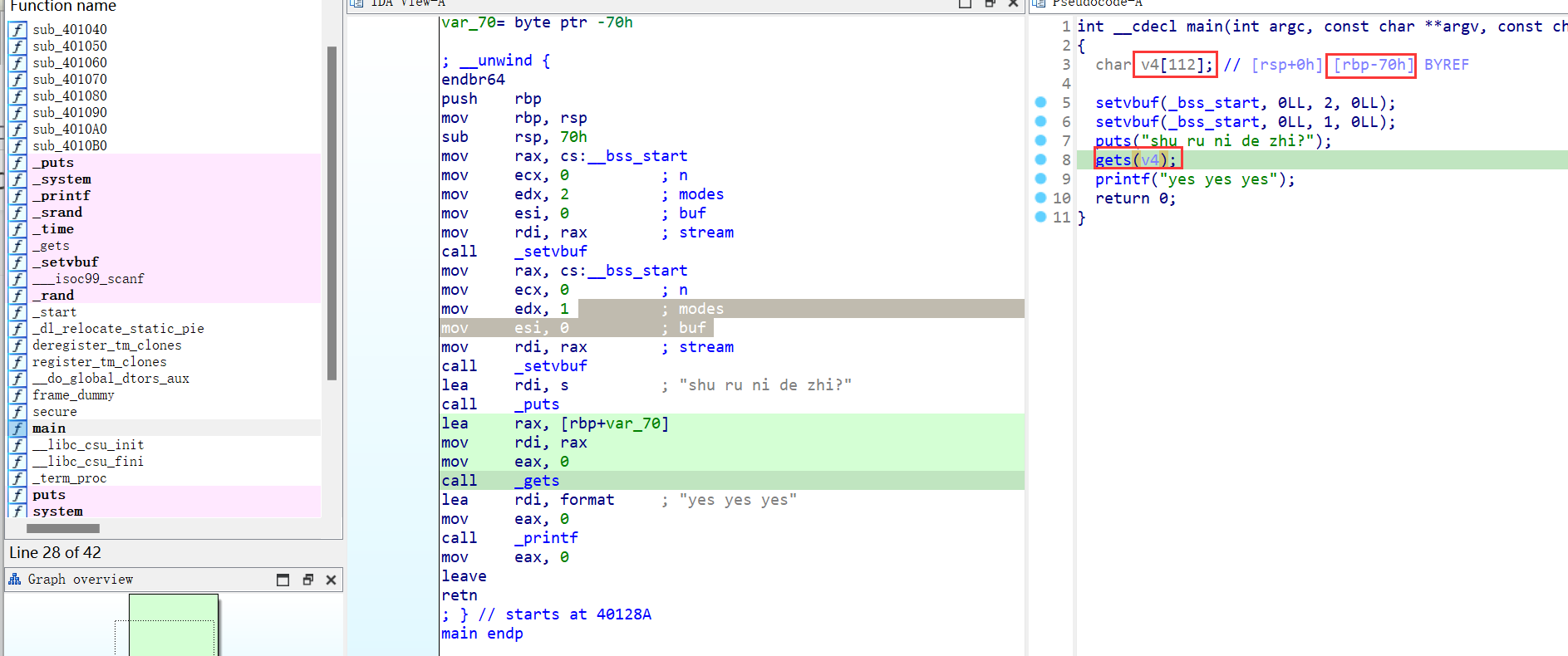Click the 'leave' instruction
The image size is (1568, 656).
coord(464,576)
